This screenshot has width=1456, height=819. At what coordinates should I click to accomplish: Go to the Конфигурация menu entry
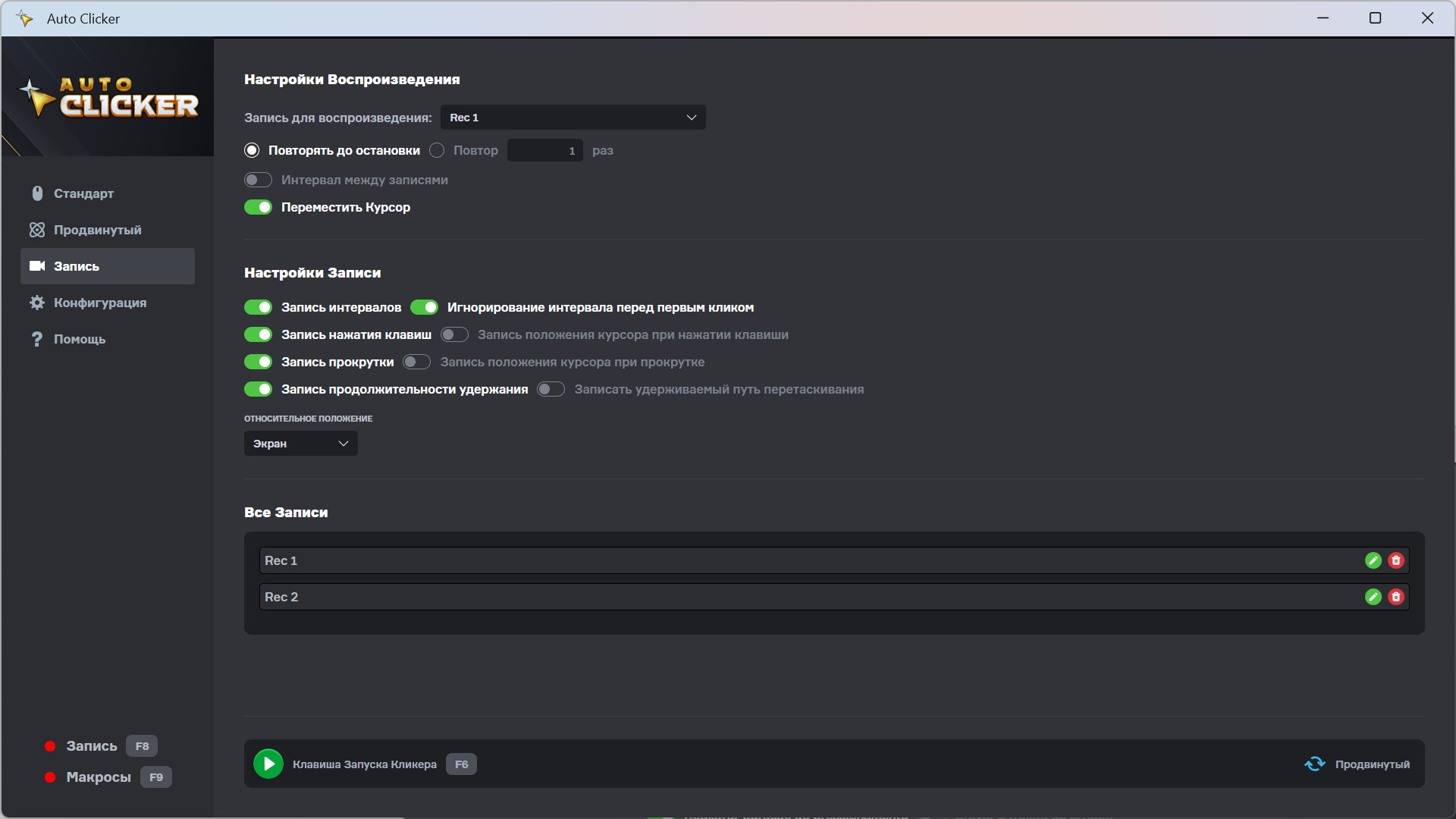pyautogui.click(x=99, y=303)
